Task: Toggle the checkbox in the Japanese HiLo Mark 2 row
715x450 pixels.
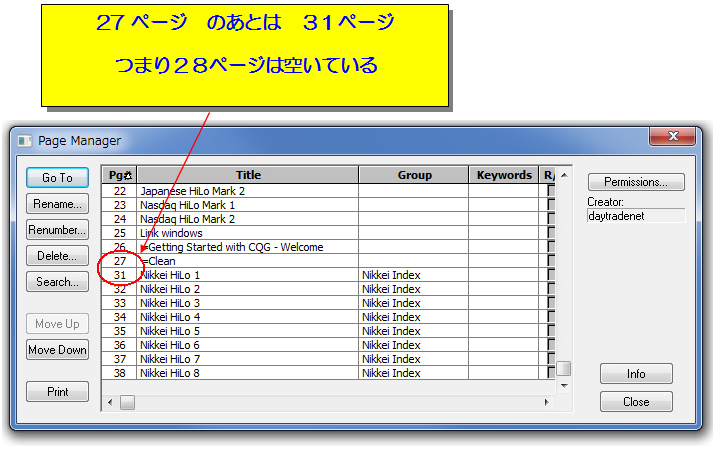Action: [x=551, y=191]
